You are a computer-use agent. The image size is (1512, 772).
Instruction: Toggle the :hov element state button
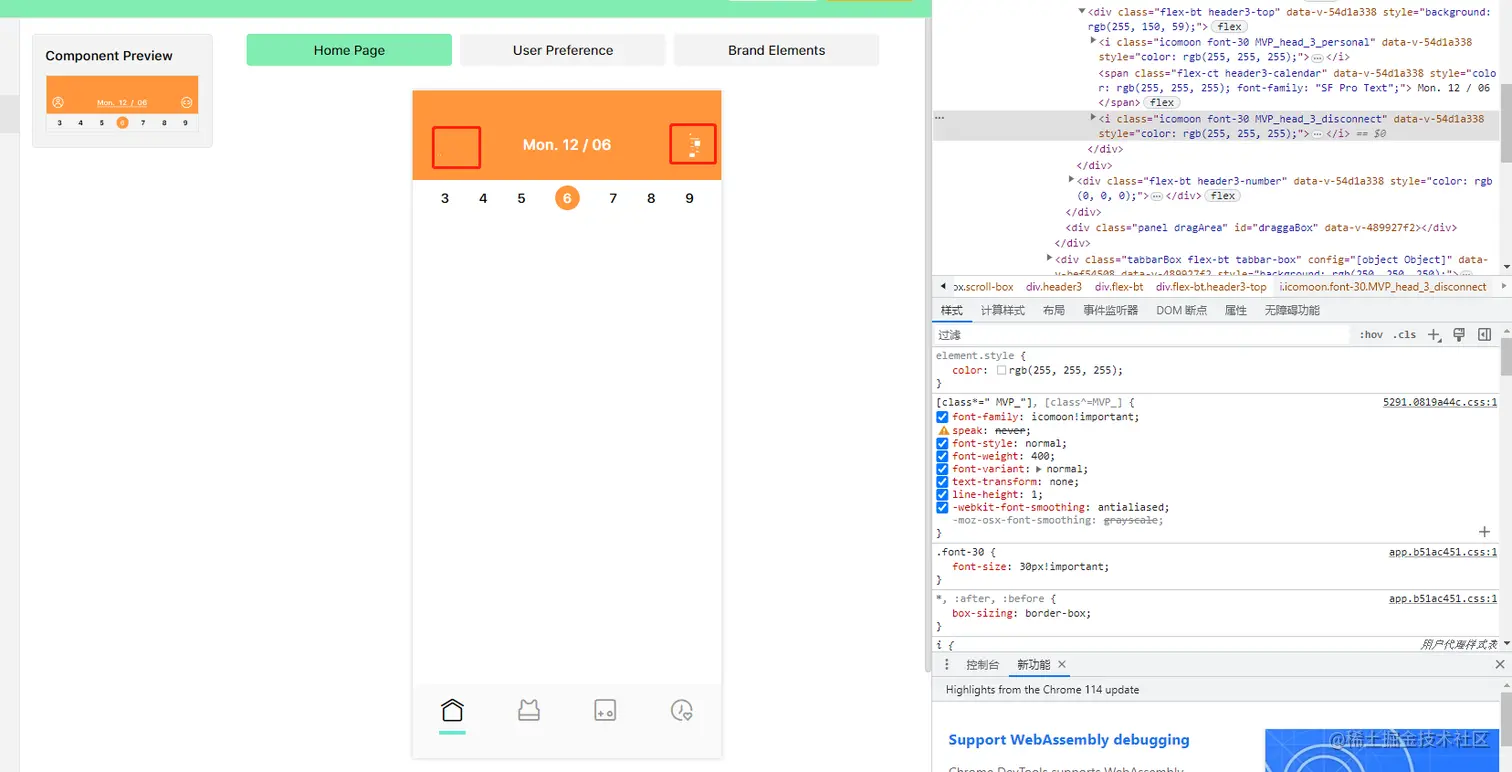[x=1371, y=335]
